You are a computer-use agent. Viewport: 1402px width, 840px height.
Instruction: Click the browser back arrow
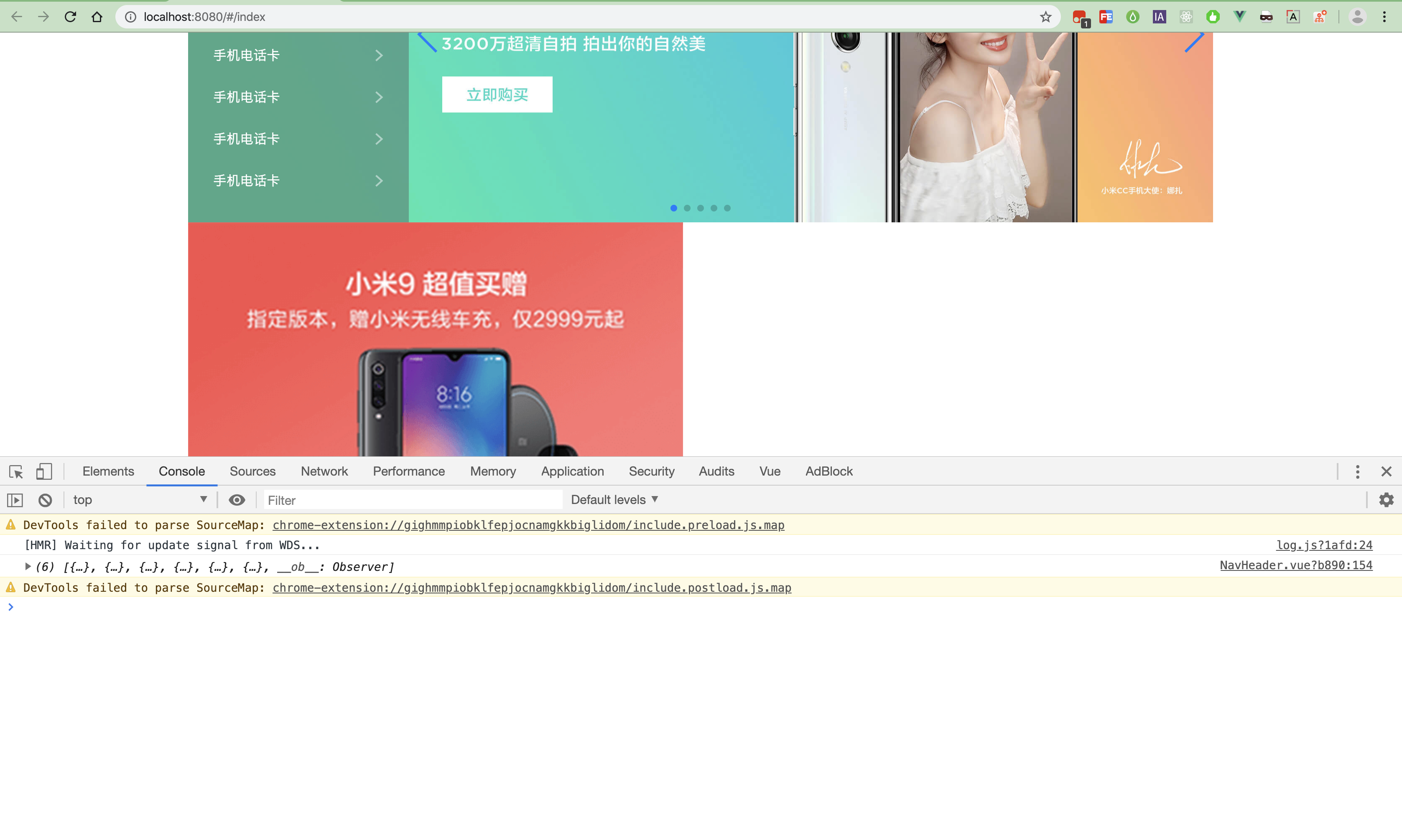pos(16,16)
